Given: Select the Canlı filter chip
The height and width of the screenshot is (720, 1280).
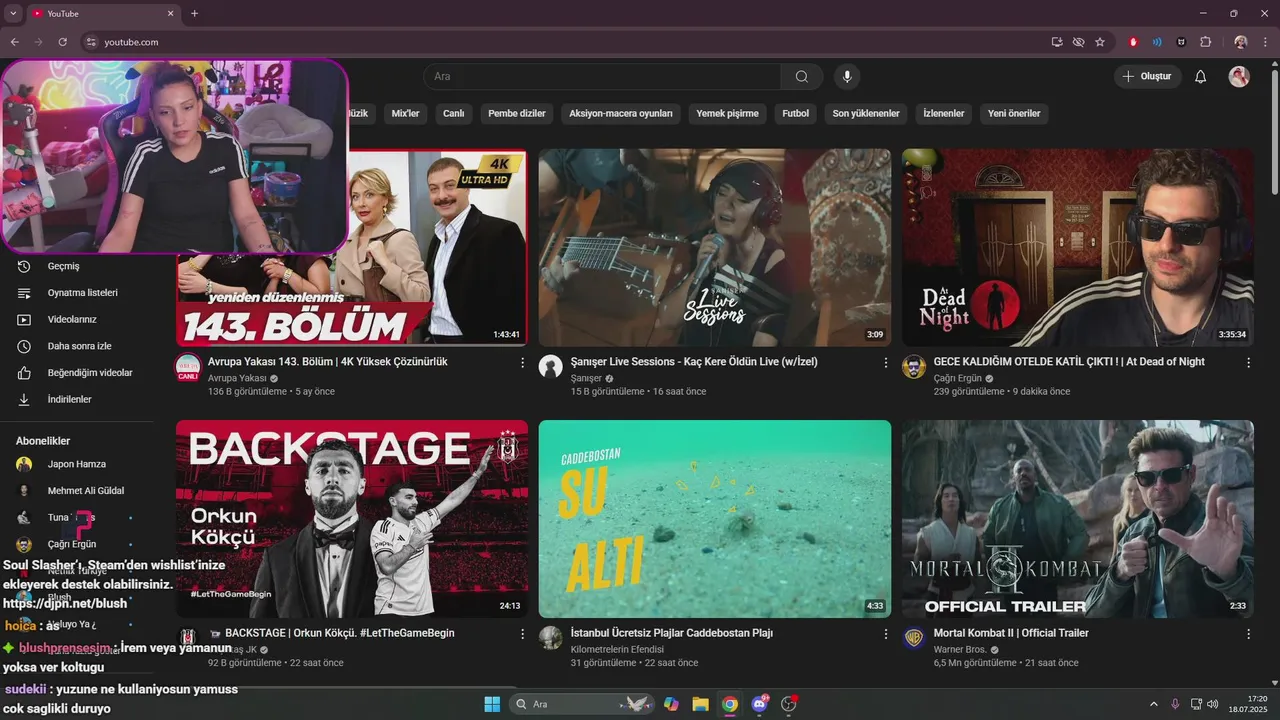Looking at the screenshot, I should click(x=454, y=113).
